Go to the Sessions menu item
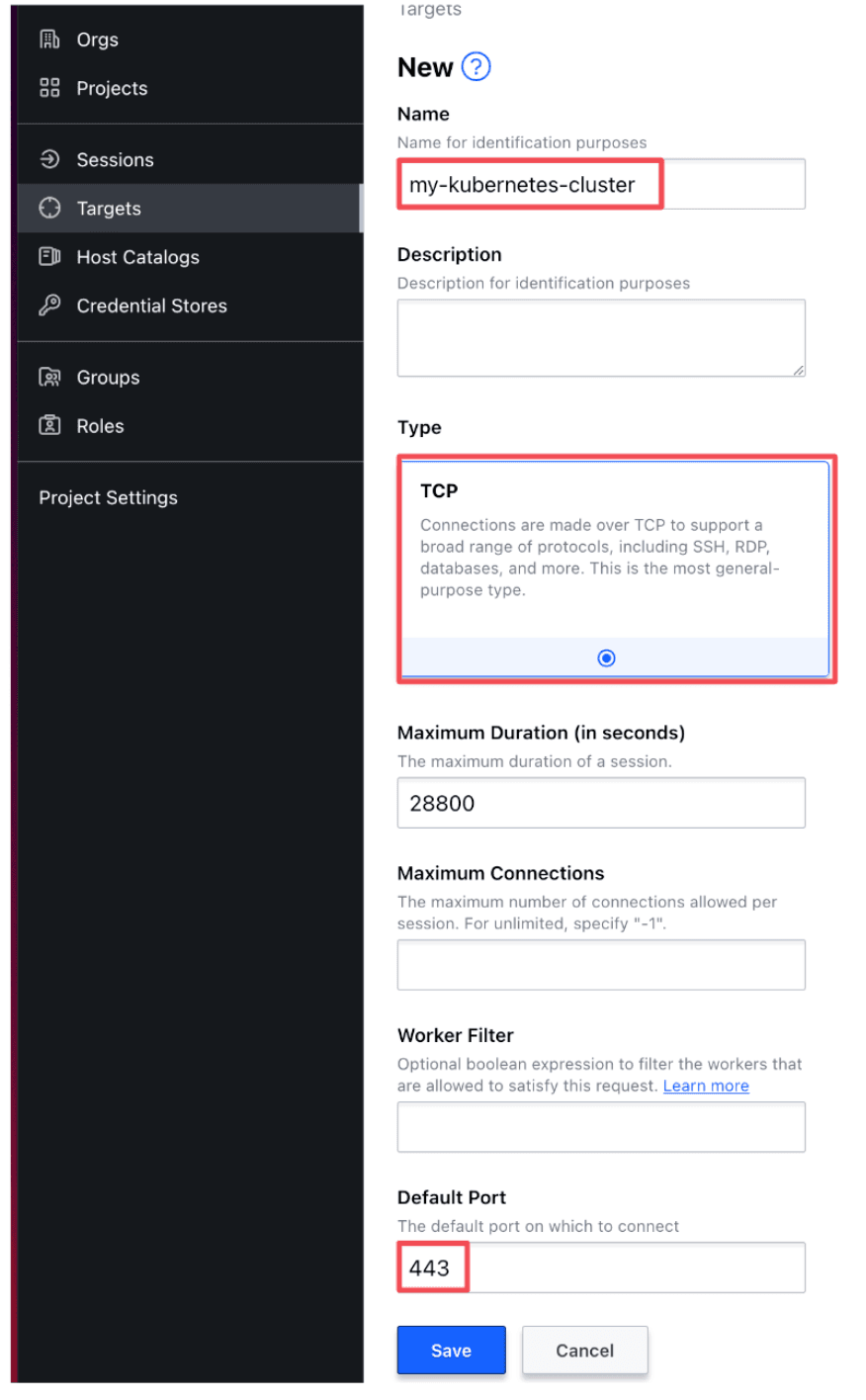The width and height of the screenshot is (866, 1400). (x=115, y=160)
